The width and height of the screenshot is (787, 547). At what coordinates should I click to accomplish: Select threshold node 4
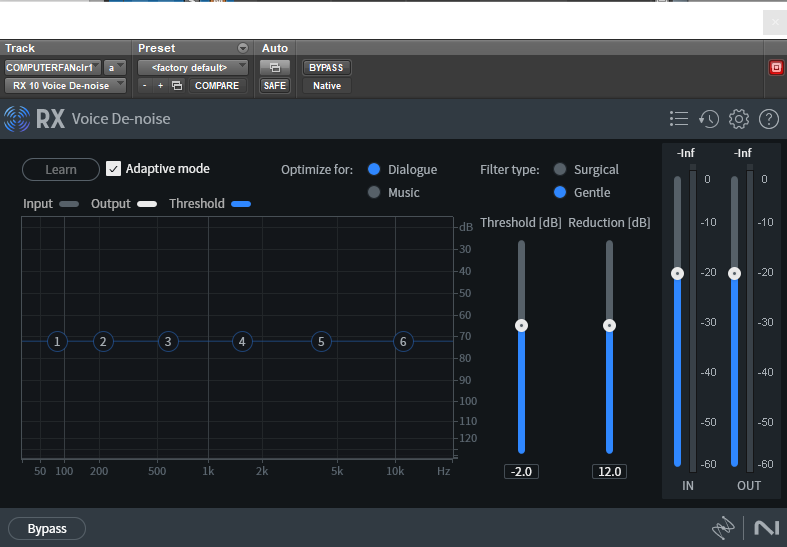pos(242,342)
